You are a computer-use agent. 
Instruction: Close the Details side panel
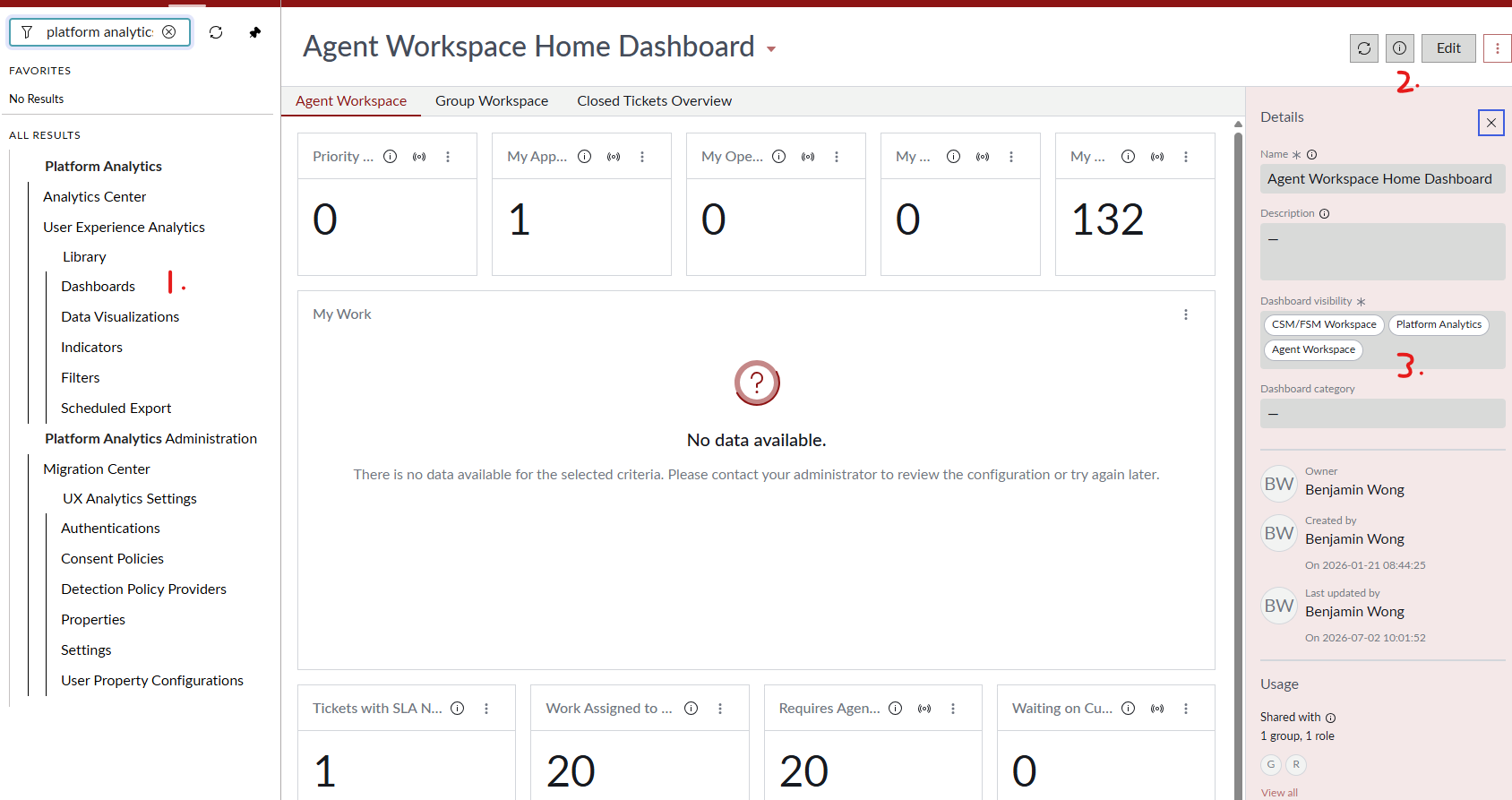[x=1491, y=123]
